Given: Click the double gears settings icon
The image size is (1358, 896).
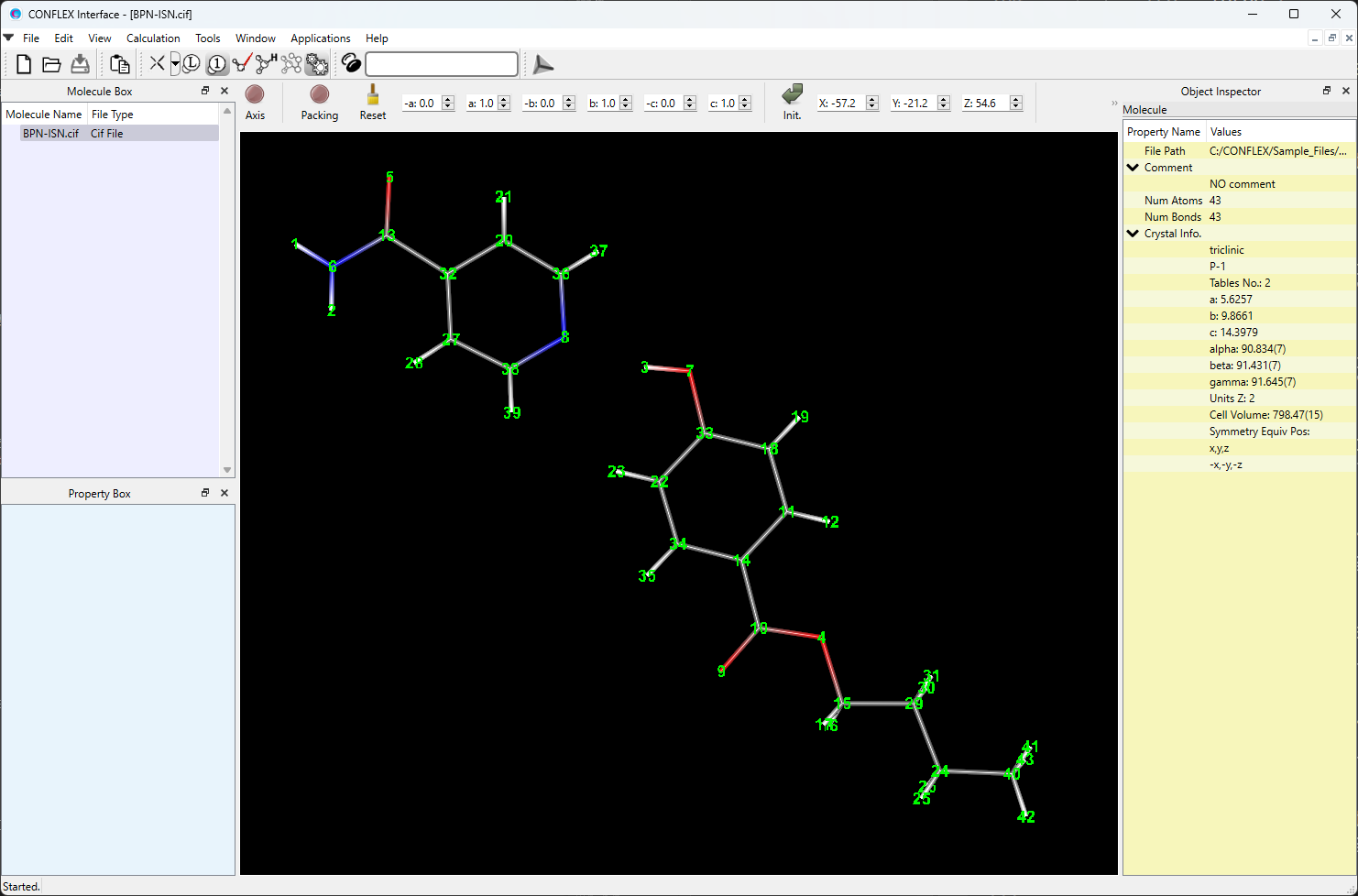Looking at the screenshot, I should (317, 64).
